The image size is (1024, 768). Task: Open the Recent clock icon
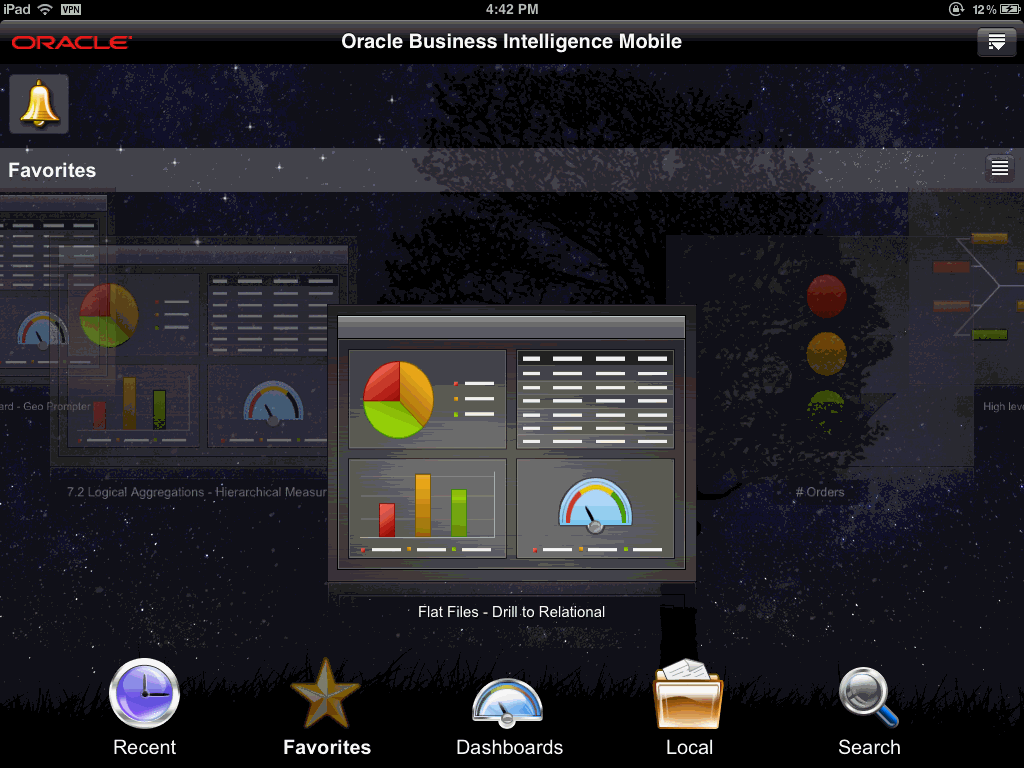(144, 694)
